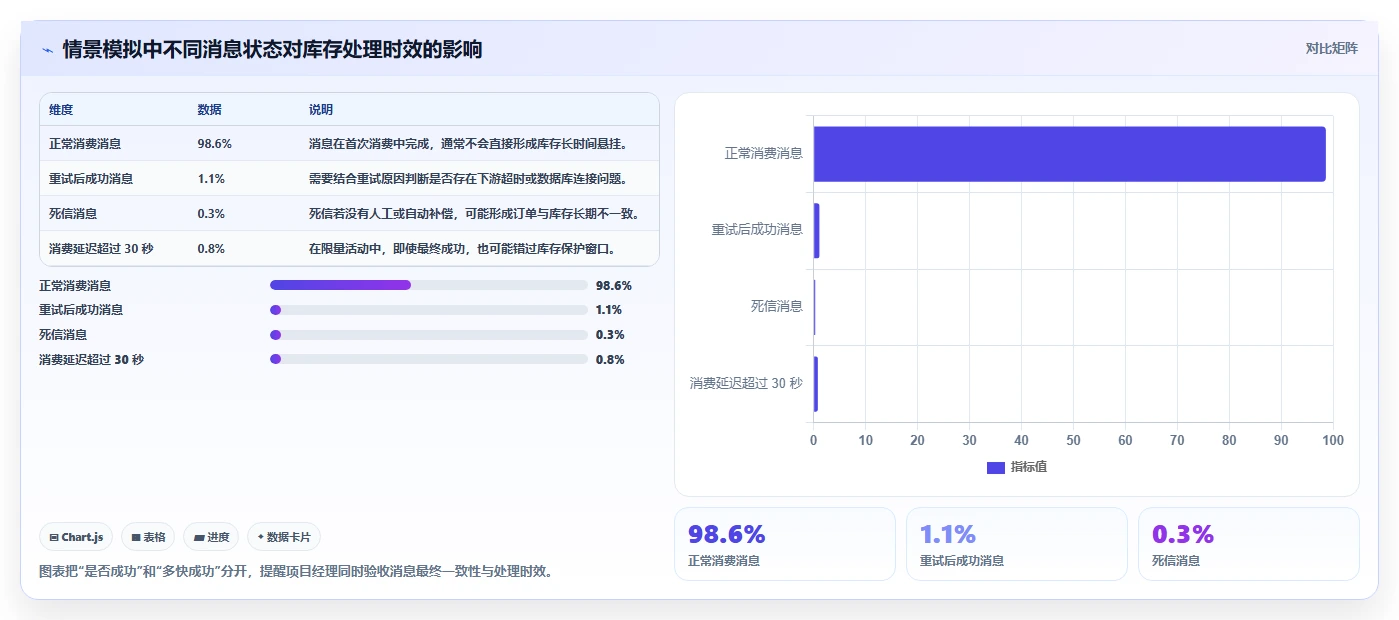
Task: Click the 正常消费消息 progress bar
Action: pos(428,285)
